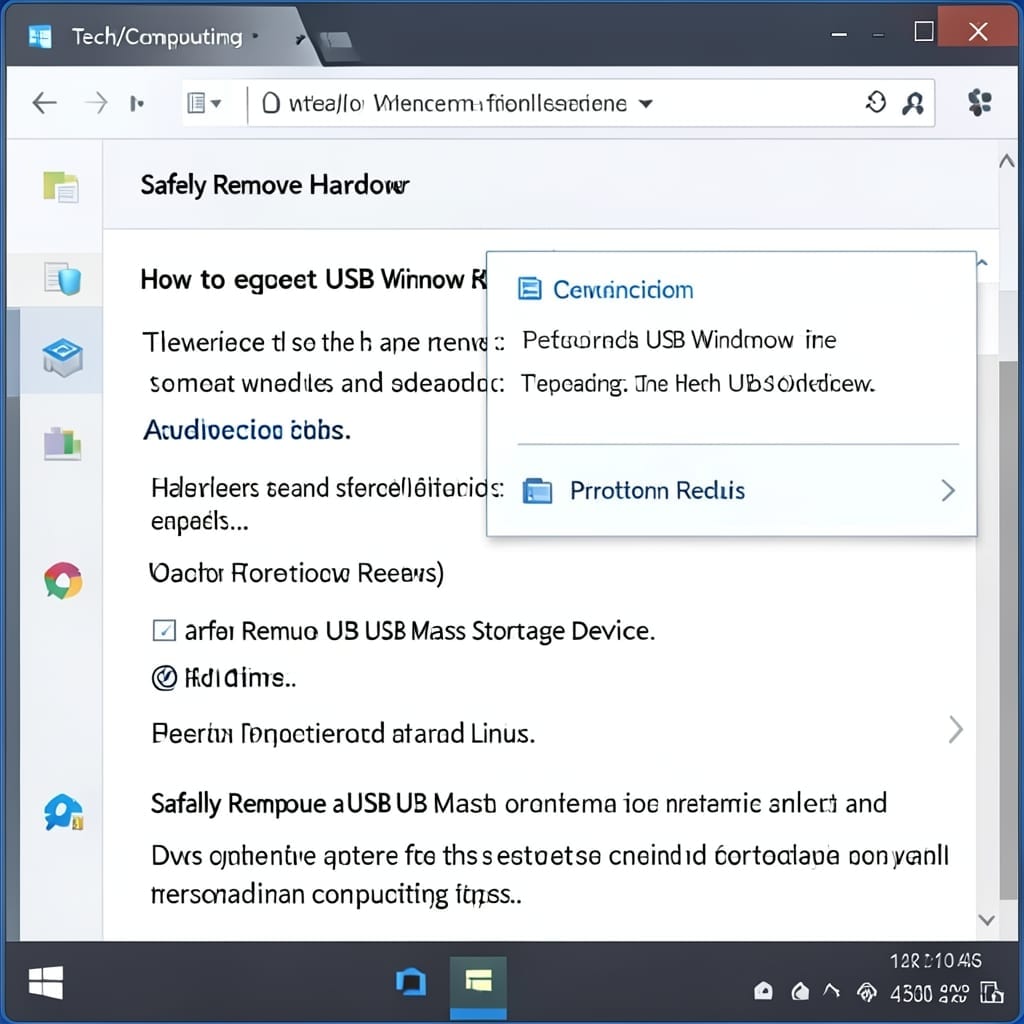Open the page view icon dropdown
The image size is (1024, 1024).
coord(204,103)
